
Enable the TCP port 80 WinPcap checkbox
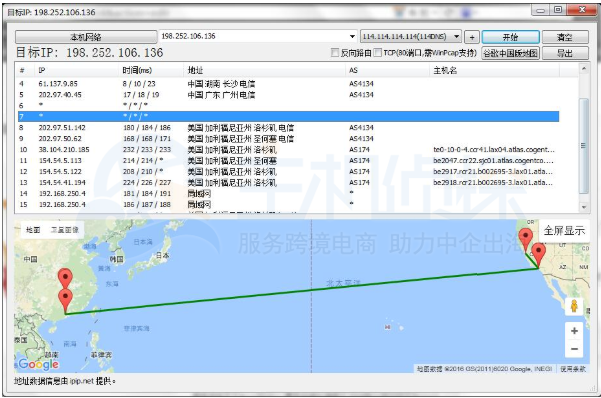(378, 53)
